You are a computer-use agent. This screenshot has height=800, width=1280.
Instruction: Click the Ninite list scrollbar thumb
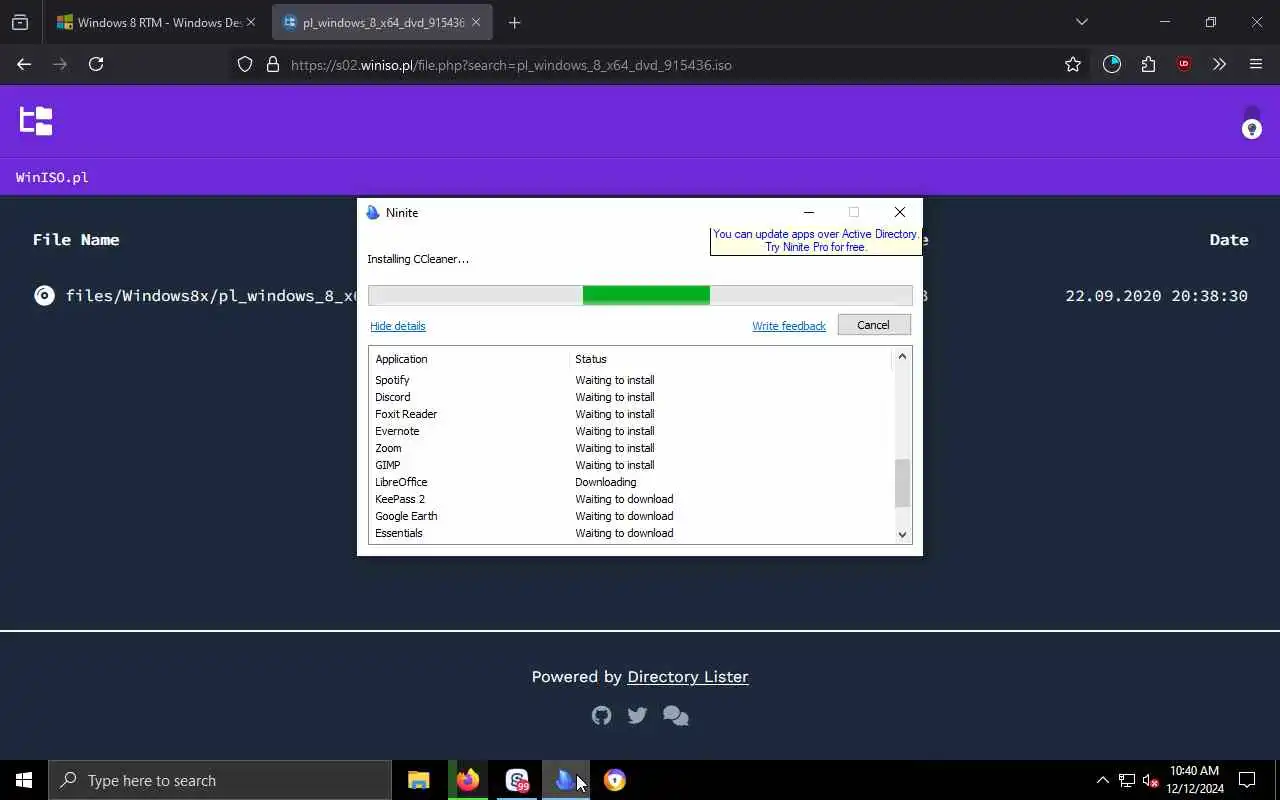tap(902, 483)
